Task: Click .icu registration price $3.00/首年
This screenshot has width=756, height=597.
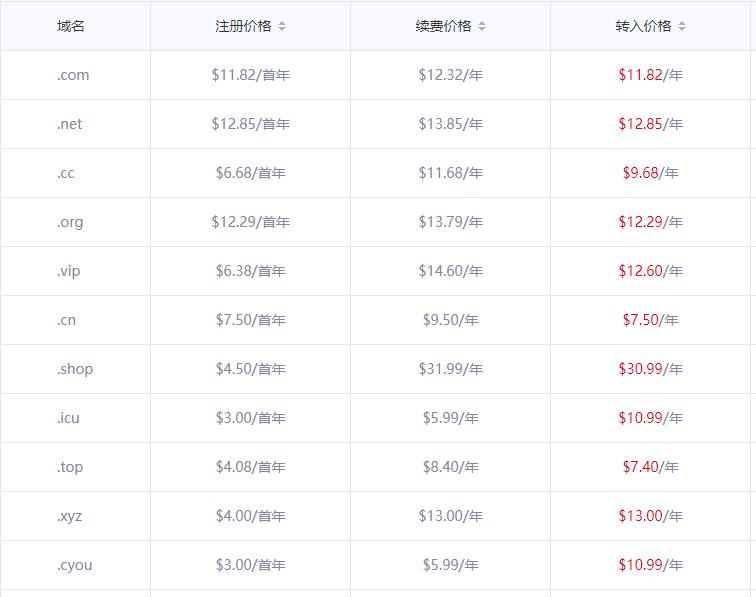Action: 251,418
